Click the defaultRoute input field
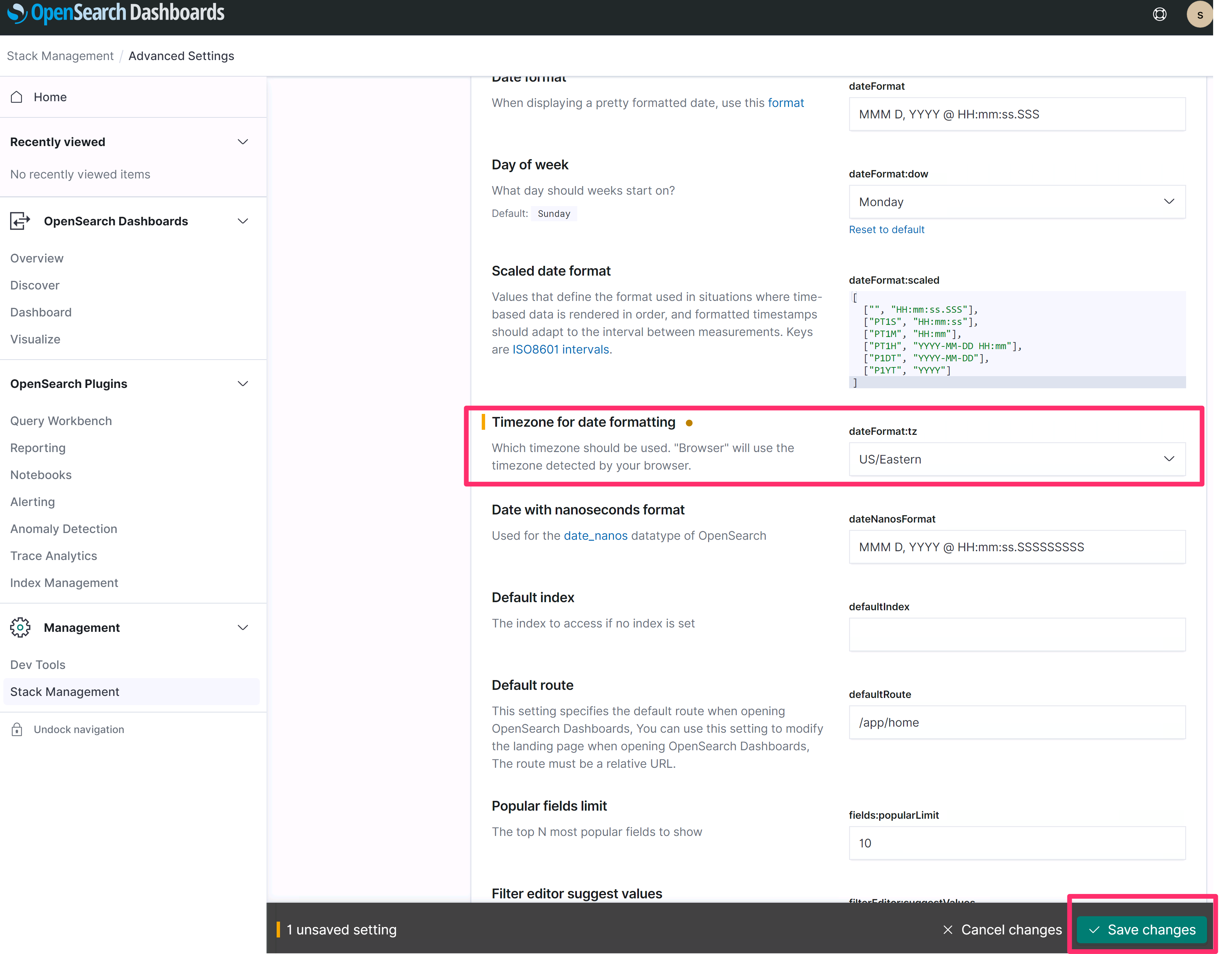 coord(1016,723)
